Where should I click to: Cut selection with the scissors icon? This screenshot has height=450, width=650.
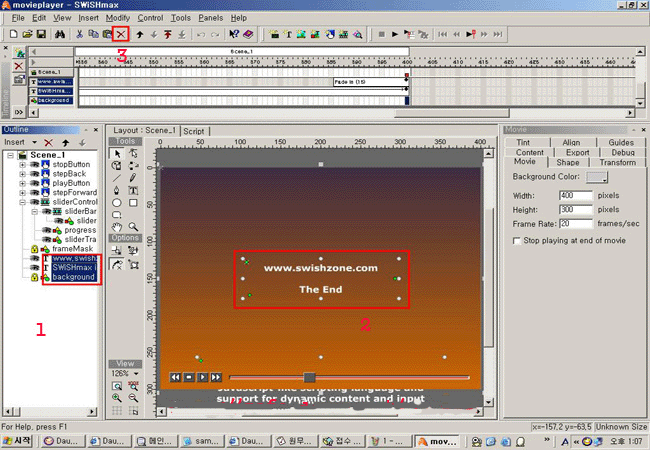(x=79, y=34)
